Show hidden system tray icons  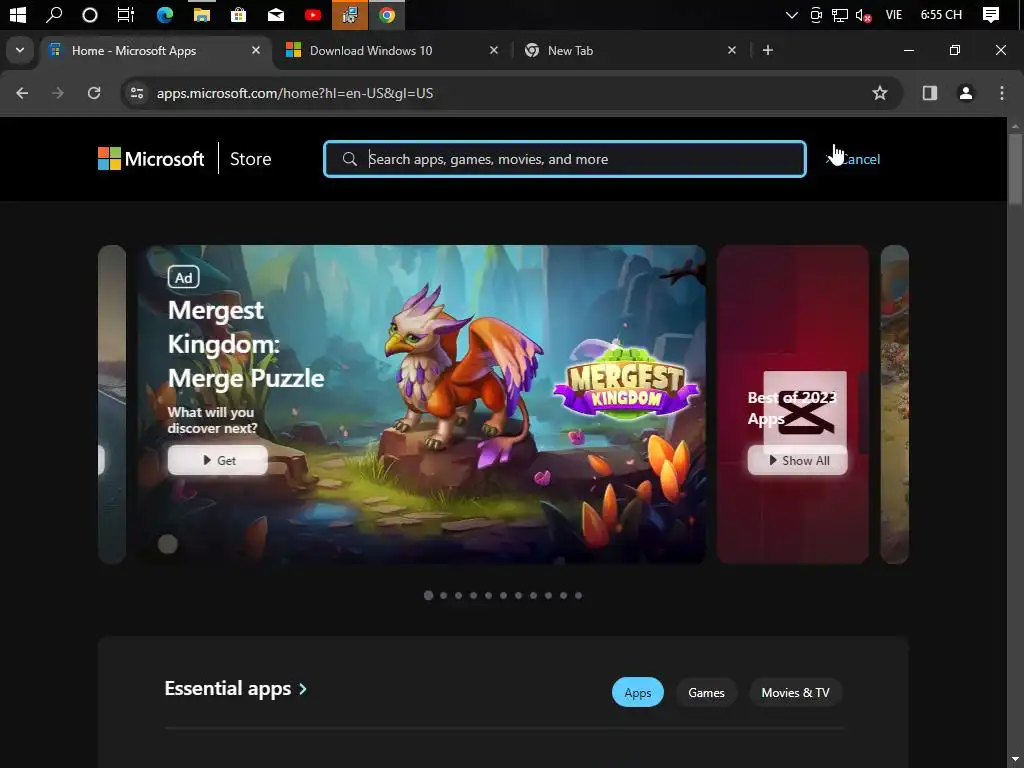coord(792,14)
